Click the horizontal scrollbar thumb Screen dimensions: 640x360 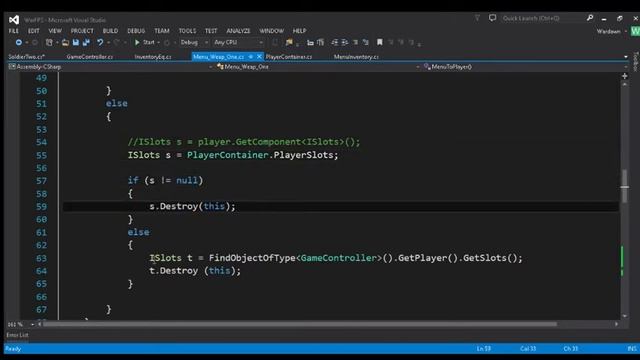pyautogui.click(x=300, y=324)
